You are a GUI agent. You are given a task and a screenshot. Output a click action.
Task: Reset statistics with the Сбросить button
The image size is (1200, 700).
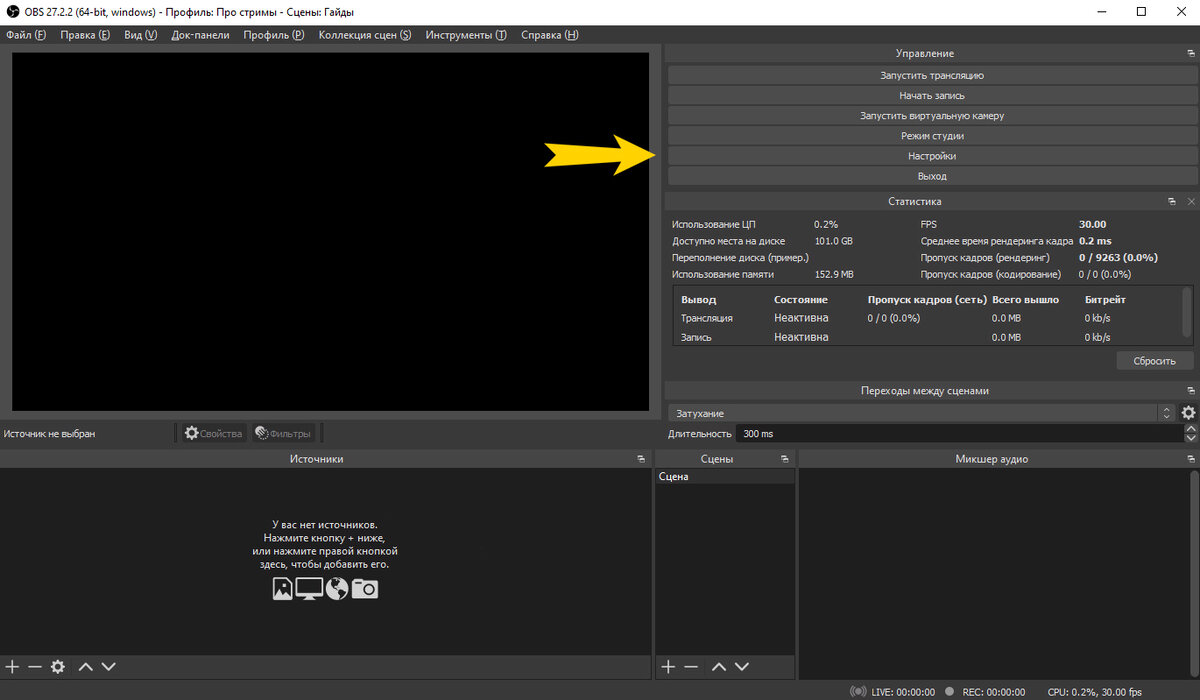coord(1154,361)
